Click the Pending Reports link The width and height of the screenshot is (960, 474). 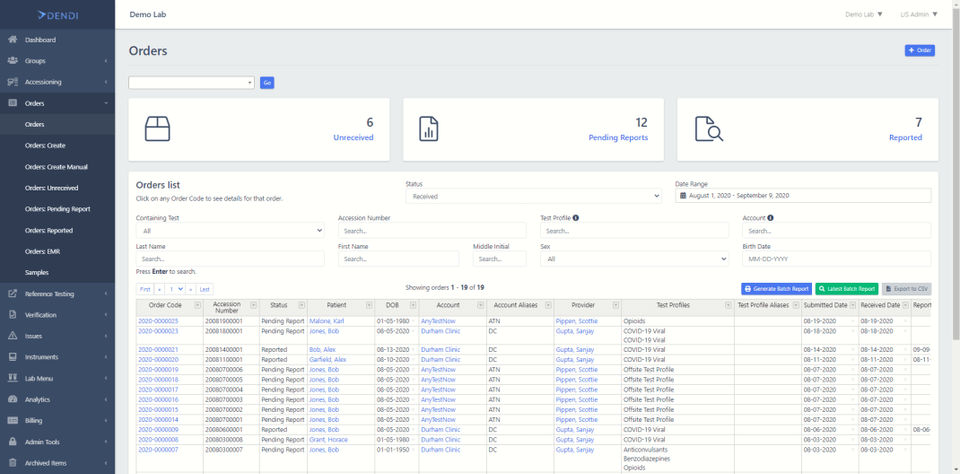(x=618, y=138)
